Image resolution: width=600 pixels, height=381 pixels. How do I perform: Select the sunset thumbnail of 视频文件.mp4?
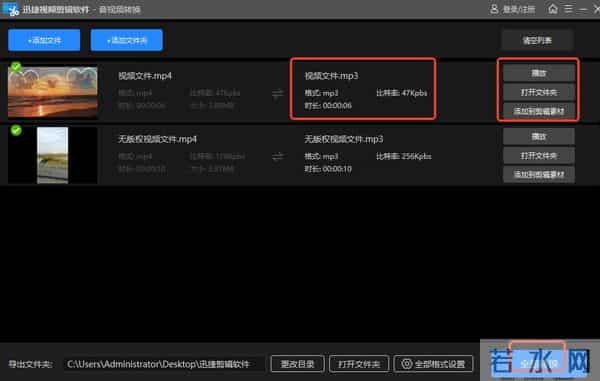click(x=53, y=92)
